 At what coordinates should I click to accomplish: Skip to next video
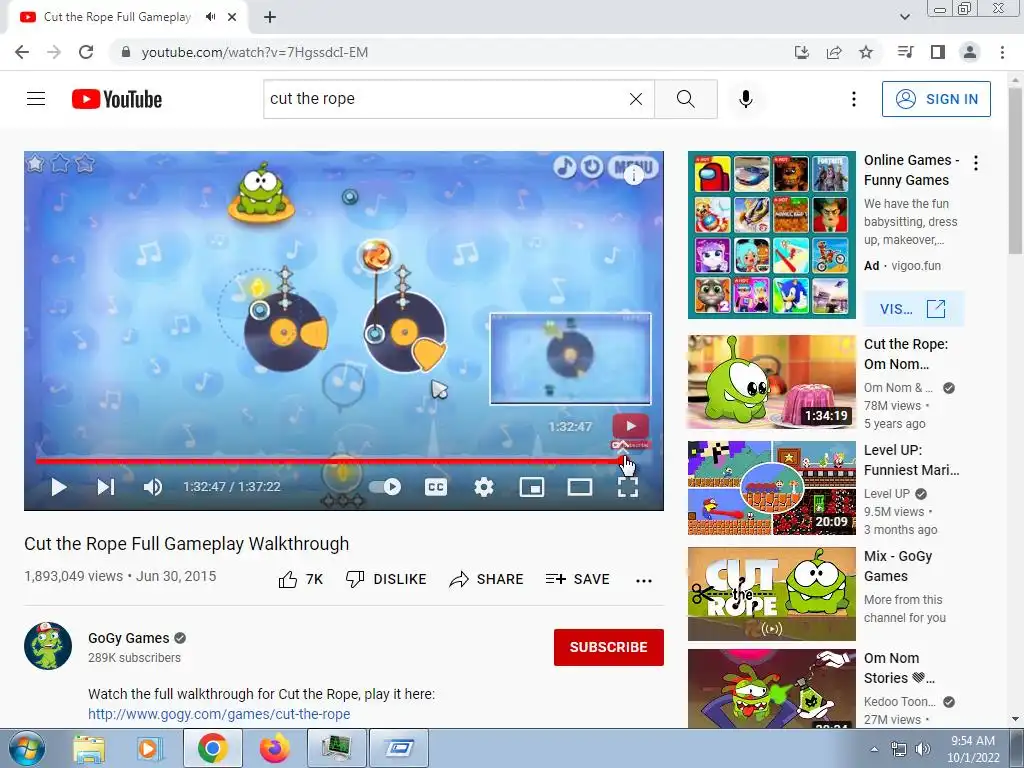(106, 487)
